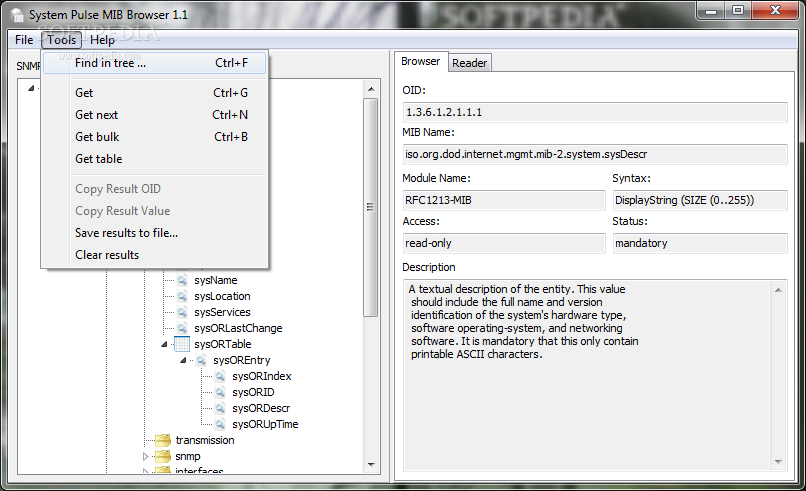
Task: Choose Get bulk menu entry
Action: [155, 137]
